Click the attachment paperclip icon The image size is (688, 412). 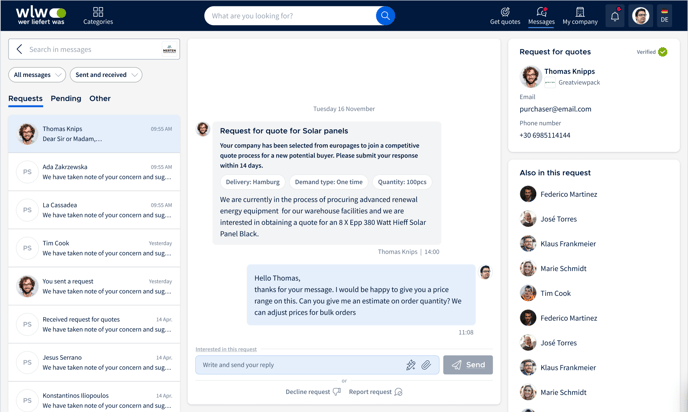[x=426, y=365]
